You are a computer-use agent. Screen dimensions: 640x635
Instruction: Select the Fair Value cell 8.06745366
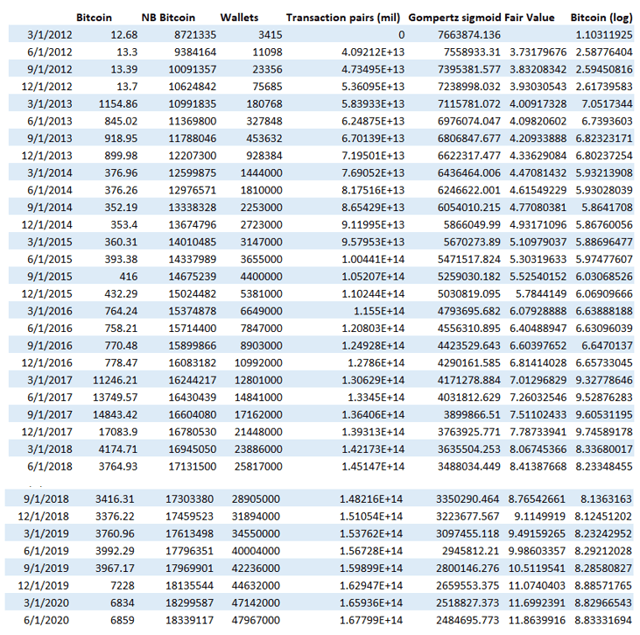(x=538, y=449)
